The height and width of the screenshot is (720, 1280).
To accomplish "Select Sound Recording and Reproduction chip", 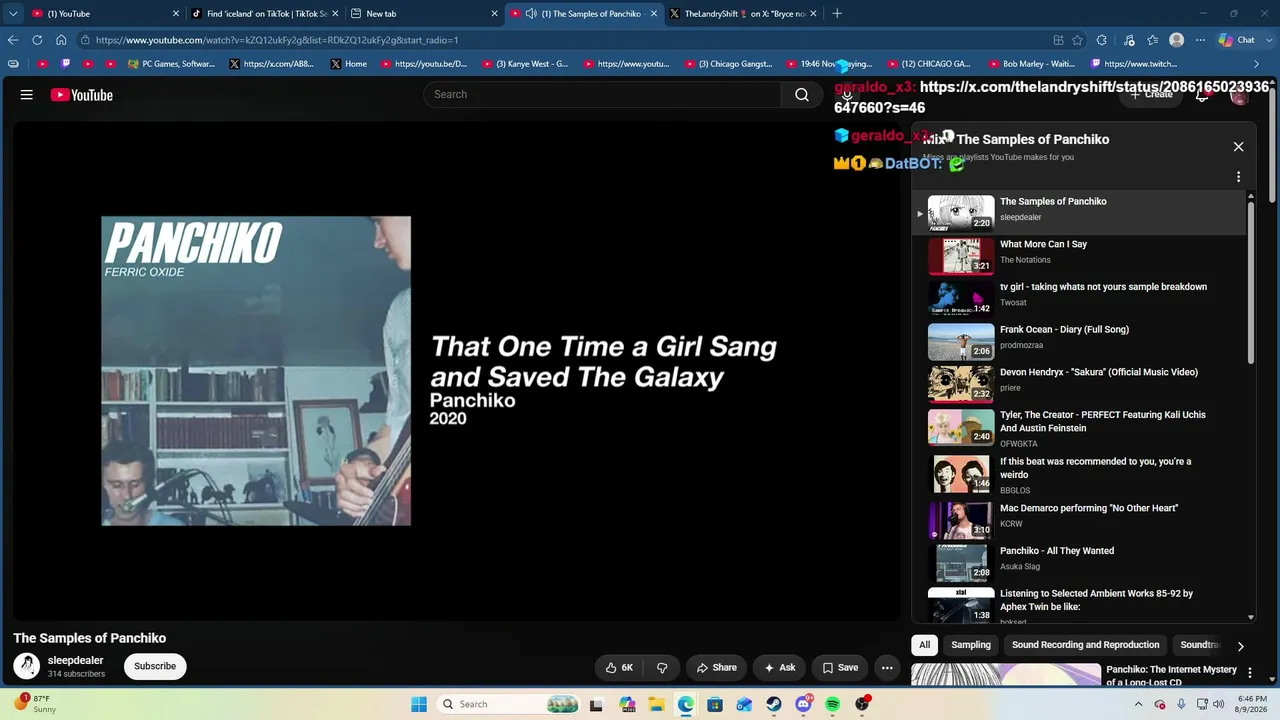I will point(1085,645).
